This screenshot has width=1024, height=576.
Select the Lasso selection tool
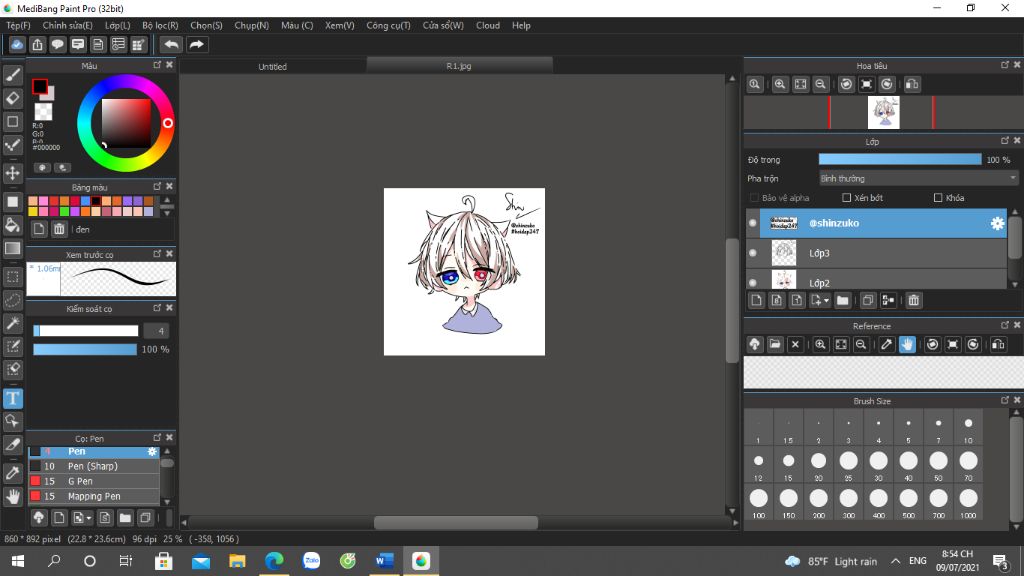tap(12, 300)
